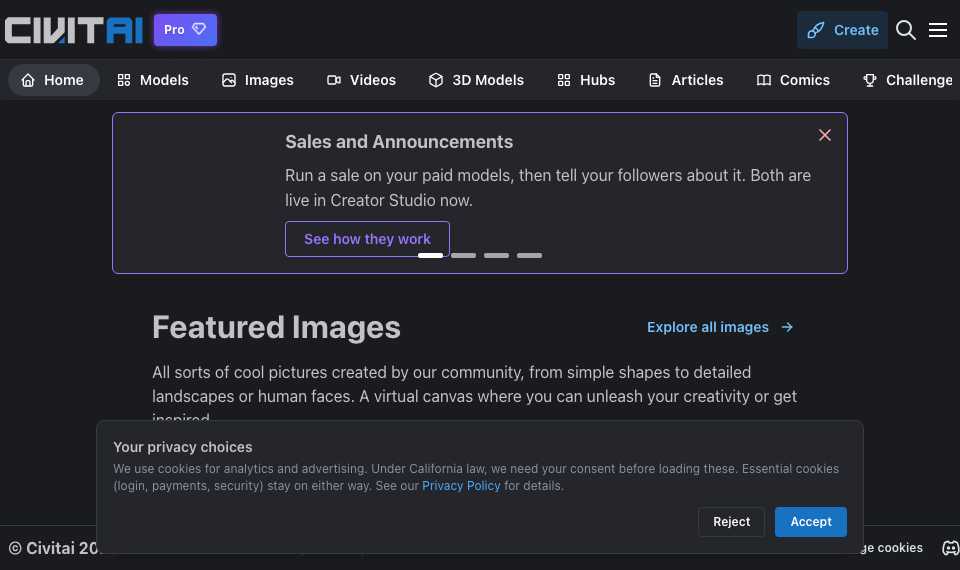960x570 pixels.
Task: Click See how they work button
Action: click(x=367, y=239)
